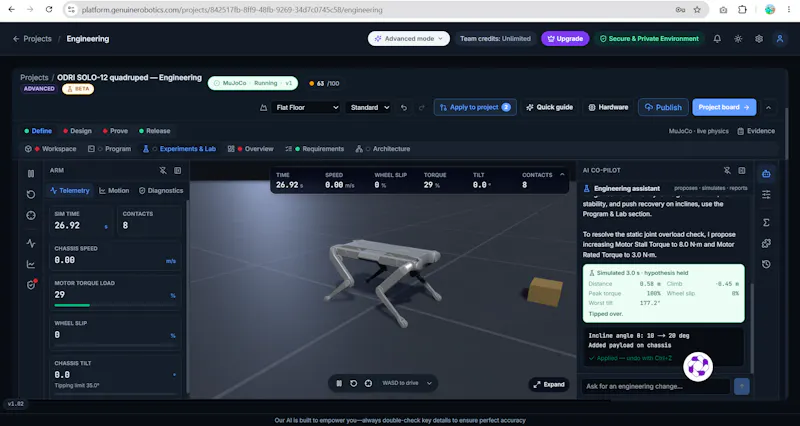Open the Flat Floor terrain dropdown
800x426 pixels.
[306, 108]
